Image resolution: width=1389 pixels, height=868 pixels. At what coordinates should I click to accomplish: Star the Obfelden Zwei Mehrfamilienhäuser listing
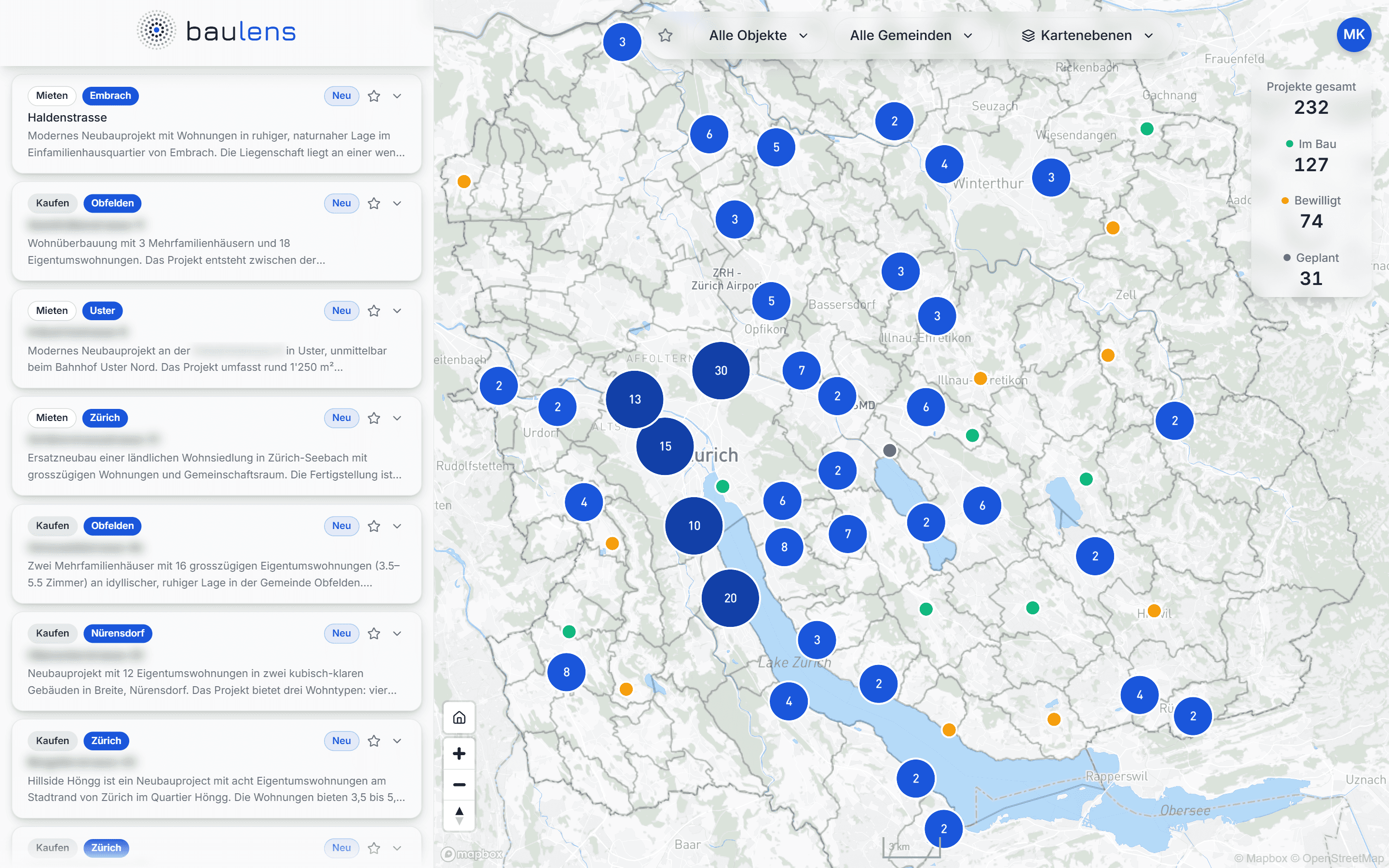pyautogui.click(x=374, y=526)
